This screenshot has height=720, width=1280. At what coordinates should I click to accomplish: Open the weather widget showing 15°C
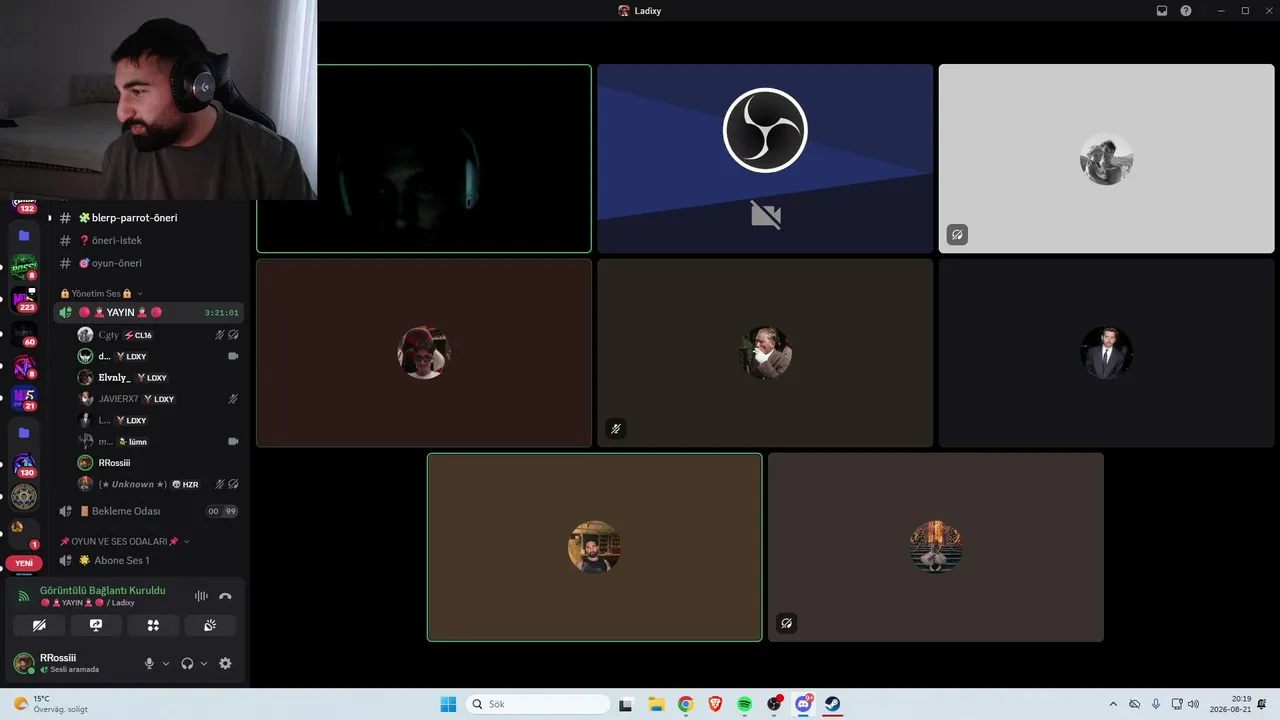click(x=50, y=704)
